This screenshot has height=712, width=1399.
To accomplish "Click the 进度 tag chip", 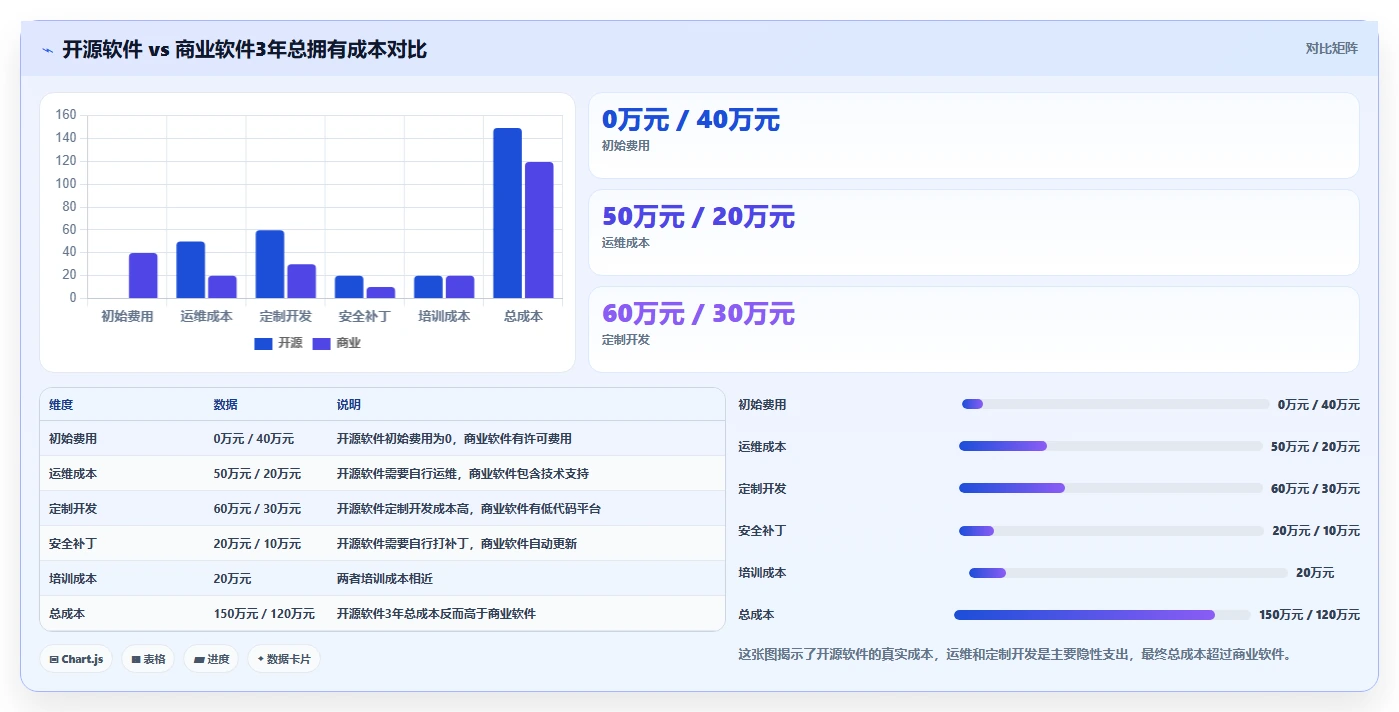I will pos(211,659).
